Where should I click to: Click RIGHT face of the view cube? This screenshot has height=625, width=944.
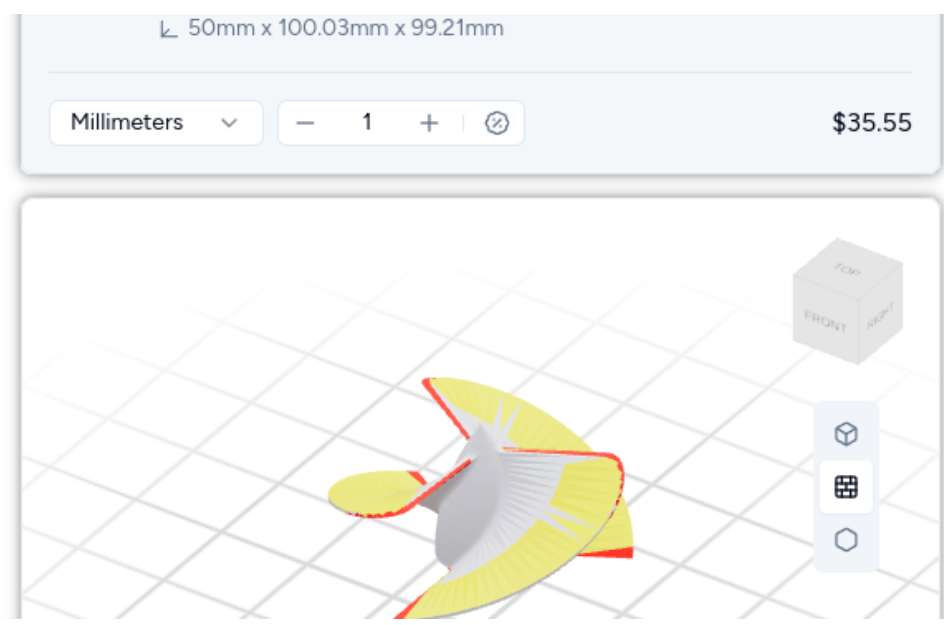click(x=880, y=320)
